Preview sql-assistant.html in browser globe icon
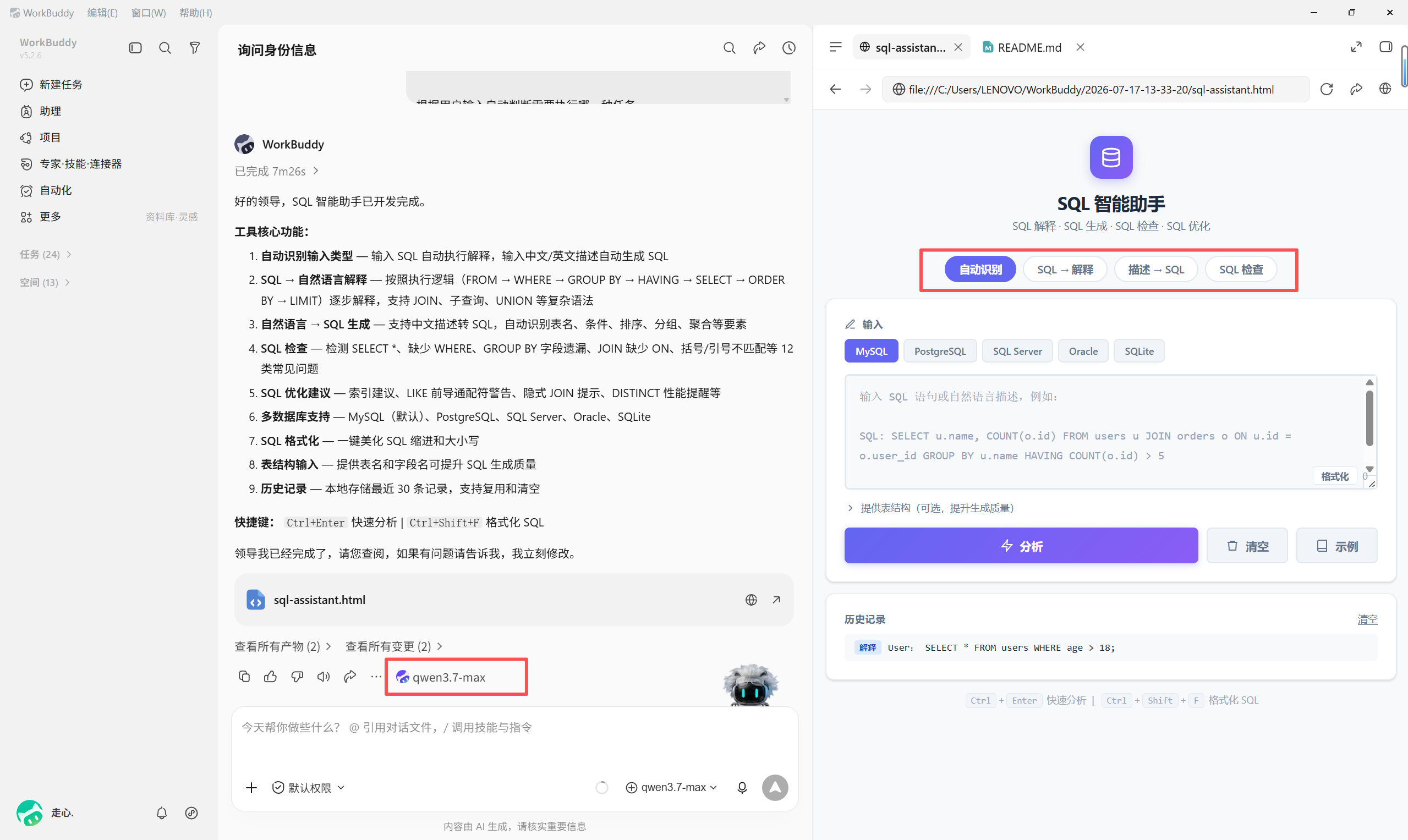The height and width of the screenshot is (840, 1408). click(x=750, y=600)
